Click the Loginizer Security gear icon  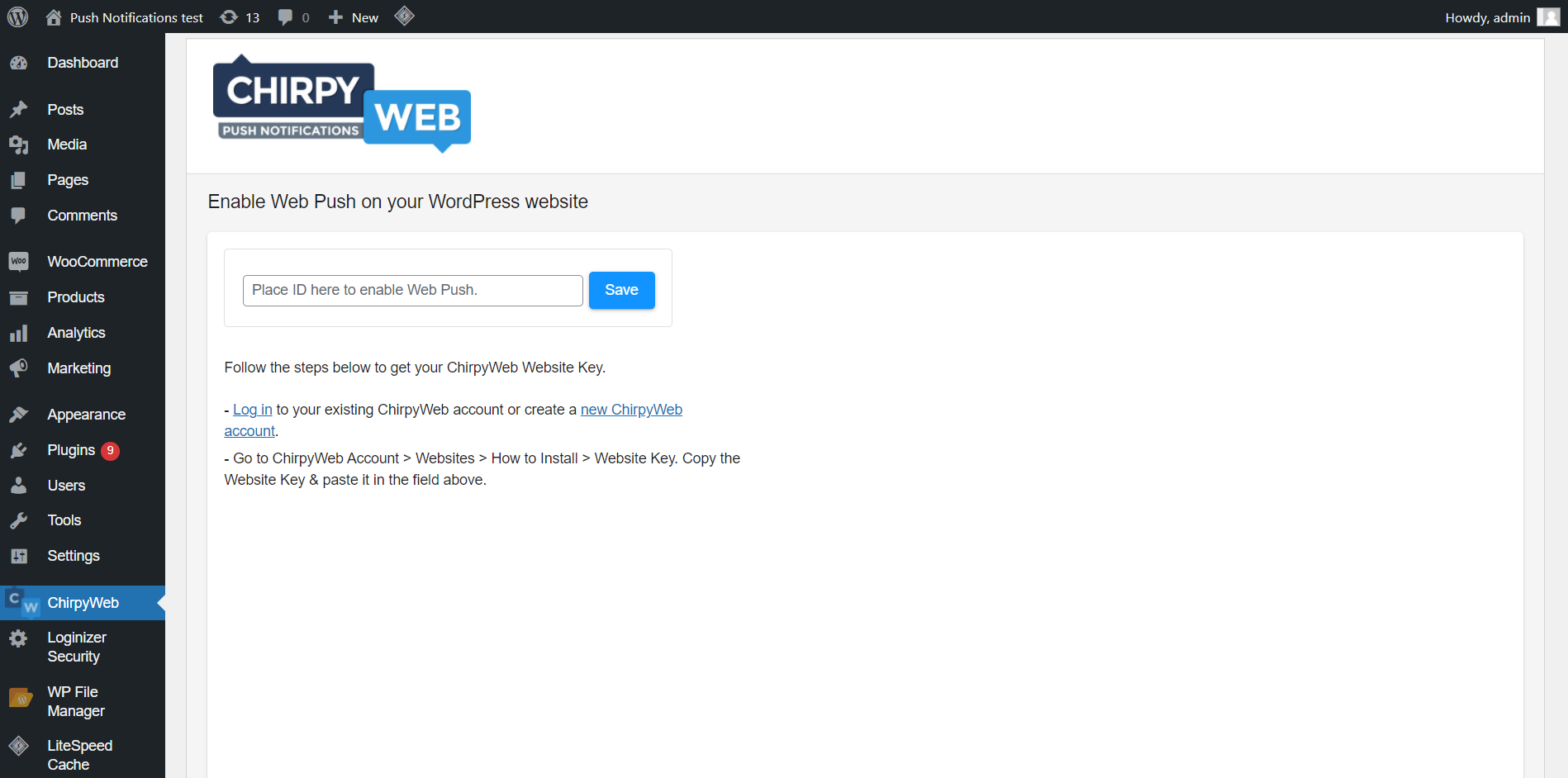[x=18, y=638]
